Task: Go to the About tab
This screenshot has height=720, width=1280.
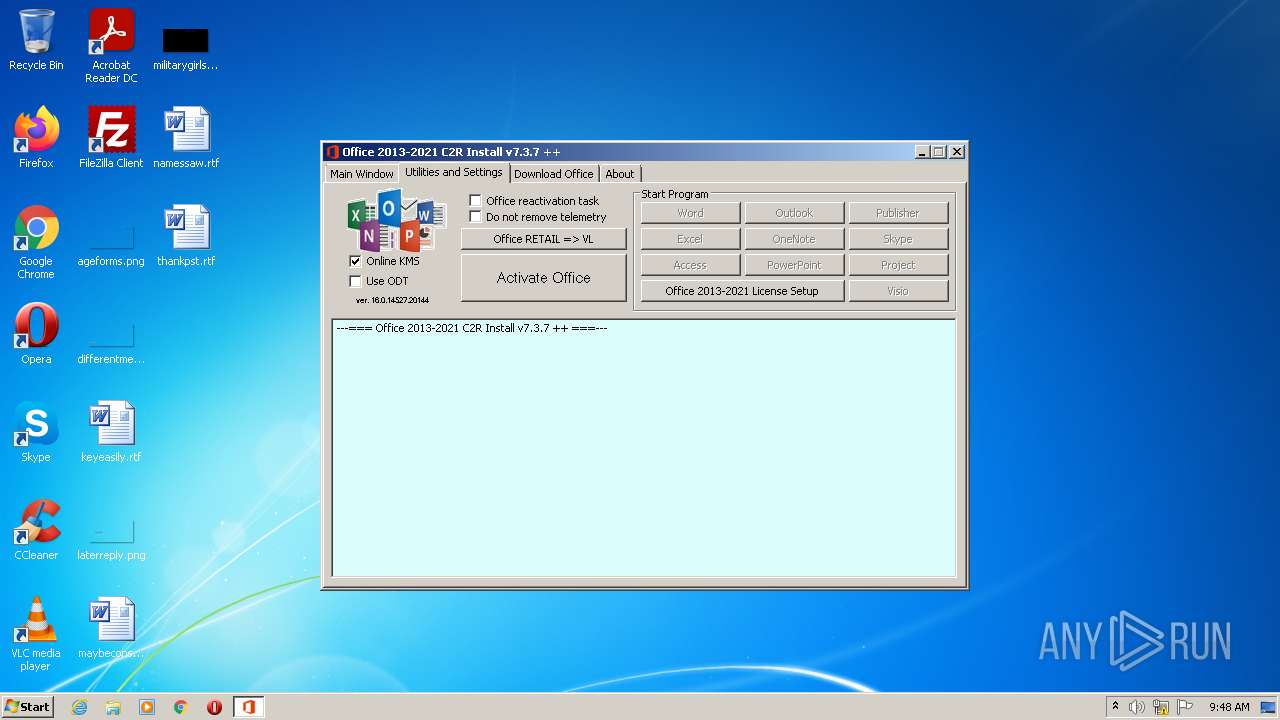Action: tap(620, 174)
